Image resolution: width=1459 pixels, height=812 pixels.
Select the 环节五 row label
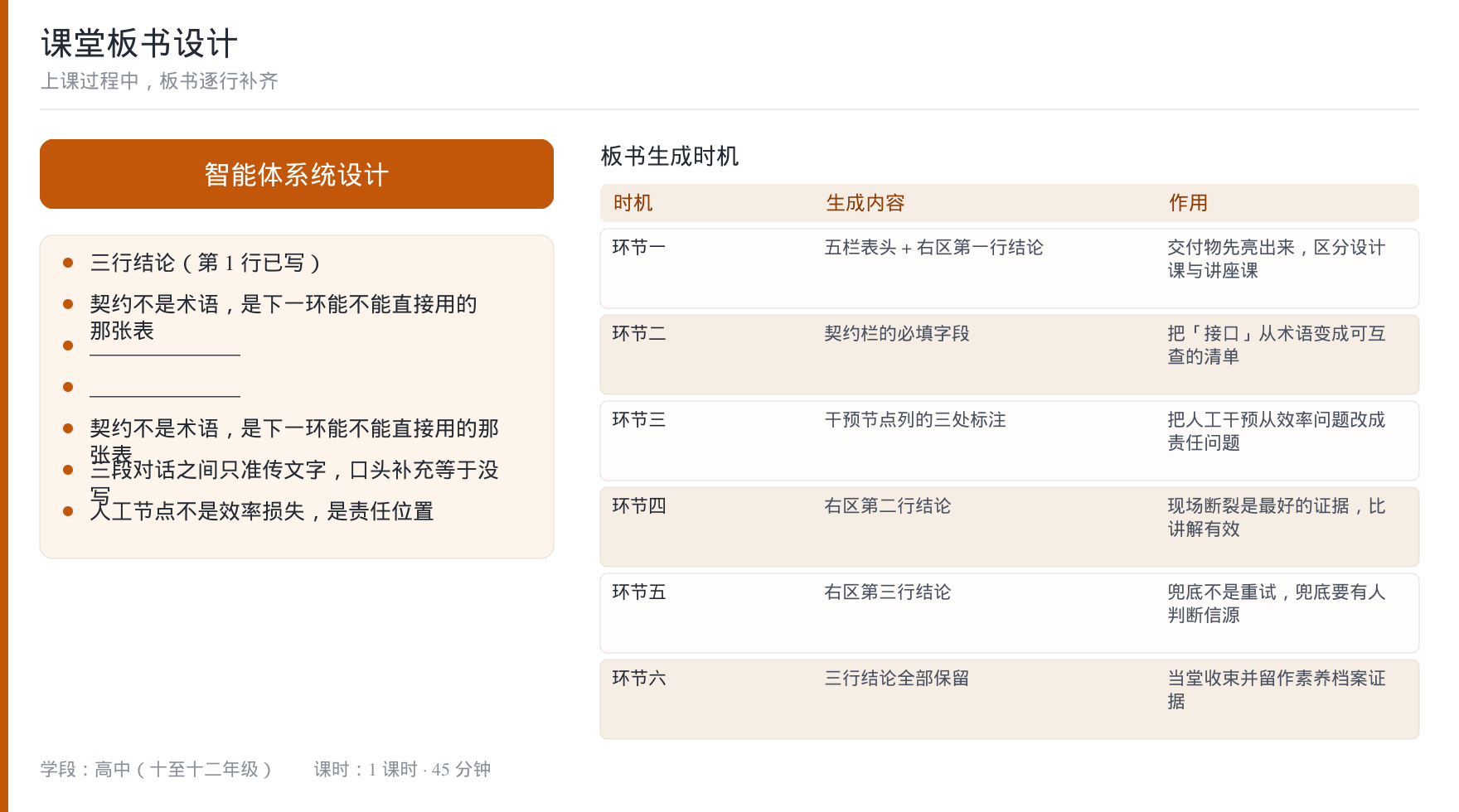point(638,592)
